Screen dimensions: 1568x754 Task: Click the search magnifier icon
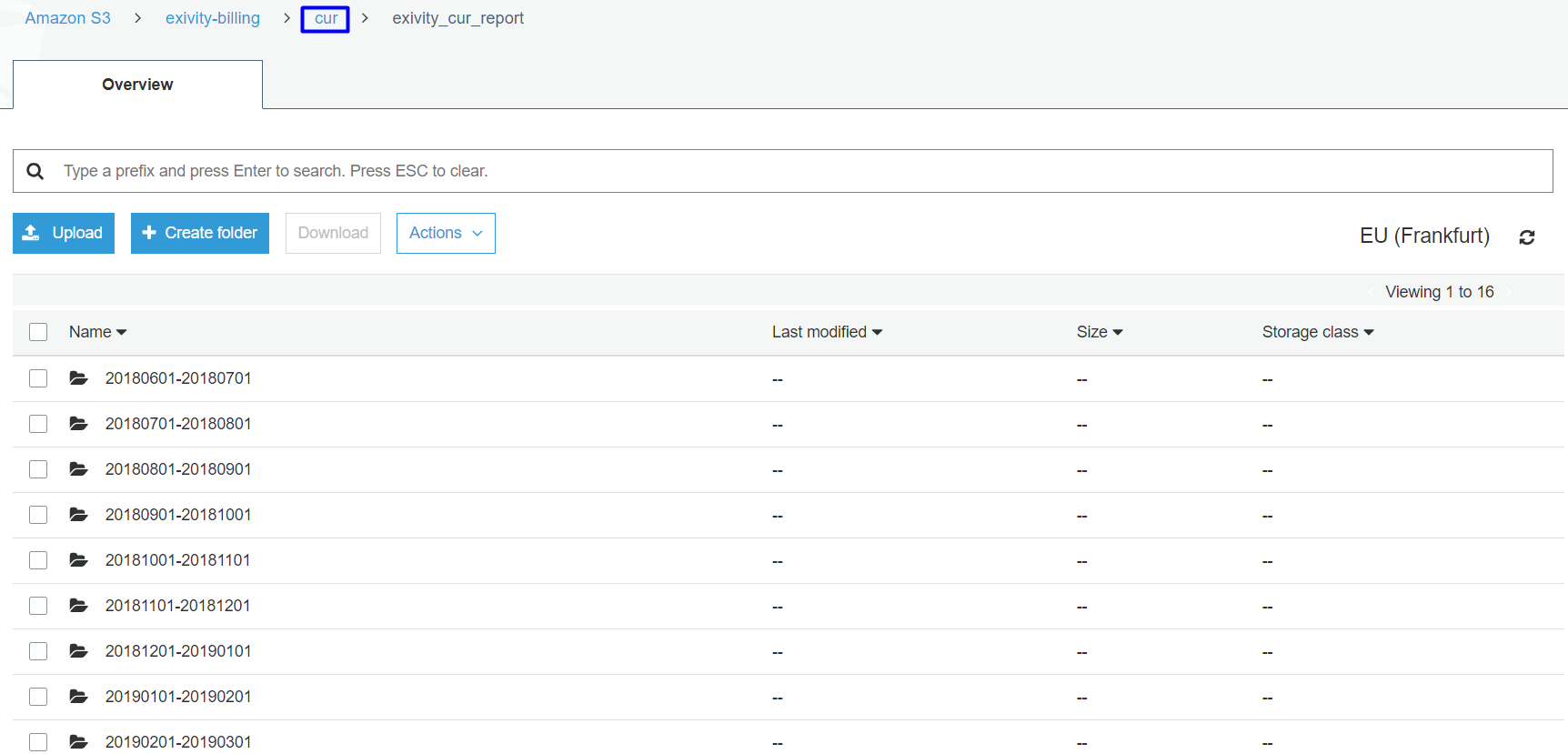click(x=35, y=171)
